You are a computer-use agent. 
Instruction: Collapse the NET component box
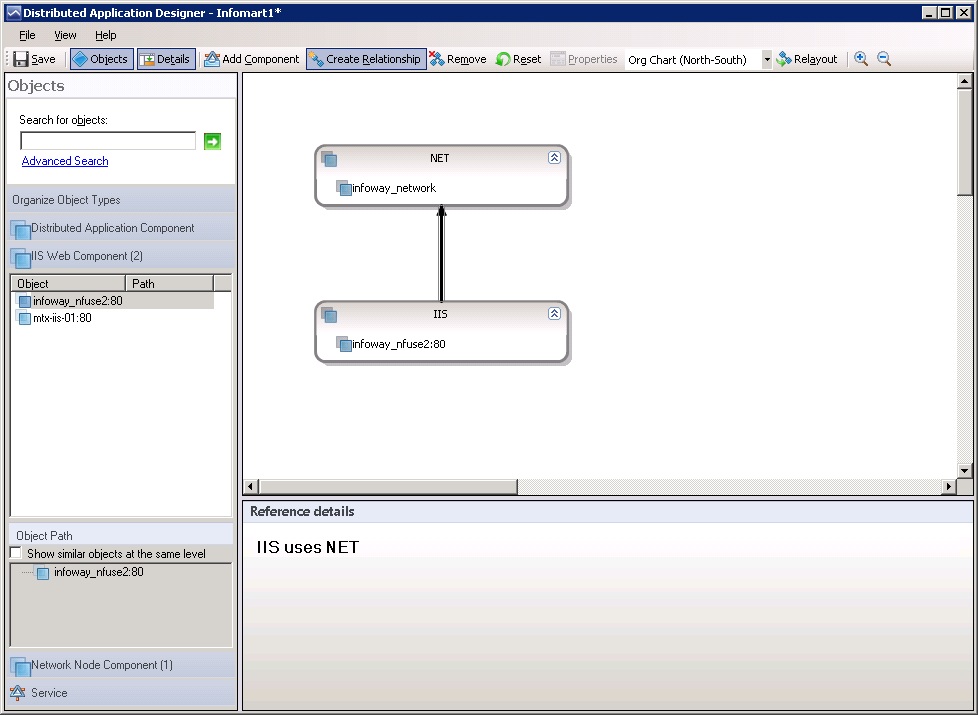coord(554,158)
